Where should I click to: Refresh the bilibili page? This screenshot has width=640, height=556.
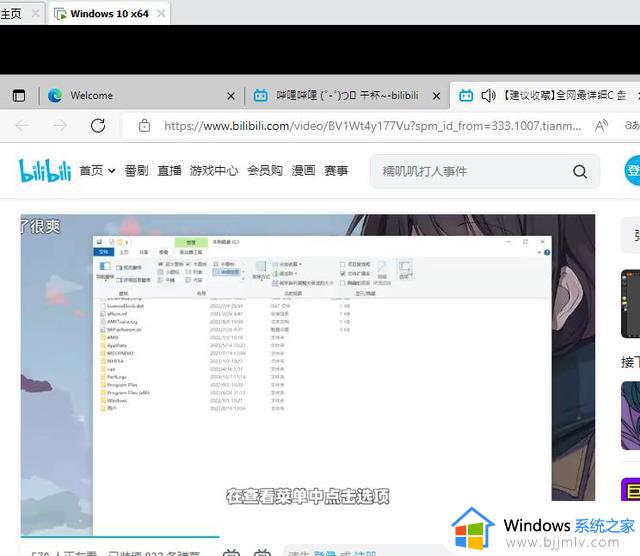[98, 126]
